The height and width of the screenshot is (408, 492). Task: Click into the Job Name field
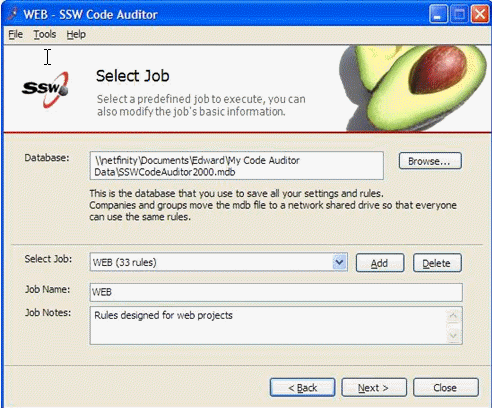[276, 292]
